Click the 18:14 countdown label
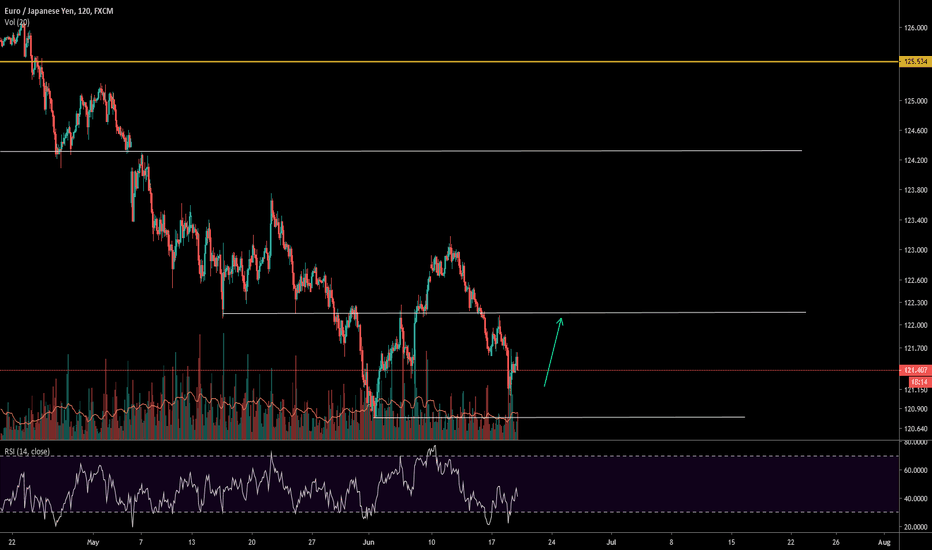This screenshot has height=550, width=932. click(920, 381)
